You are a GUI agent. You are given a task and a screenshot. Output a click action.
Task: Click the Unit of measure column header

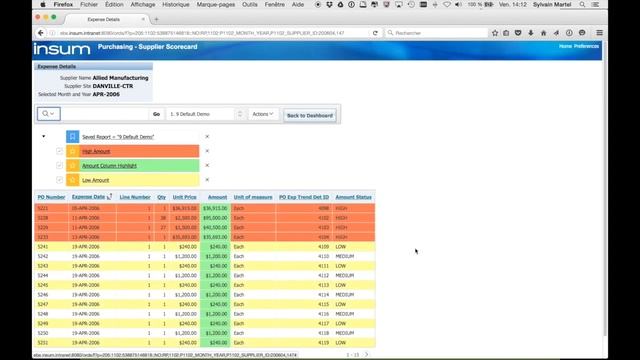[253, 197]
